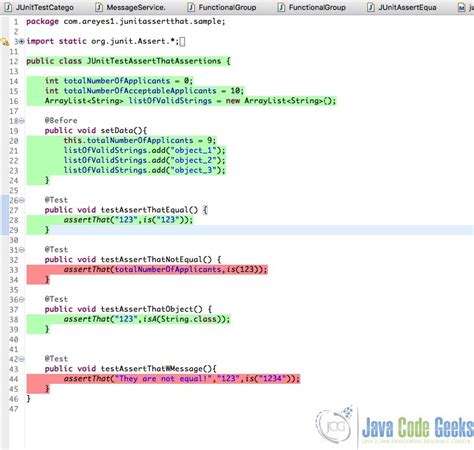The image size is (474, 450).
Task: Click the @Before annotation
Action: [x=61, y=121]
